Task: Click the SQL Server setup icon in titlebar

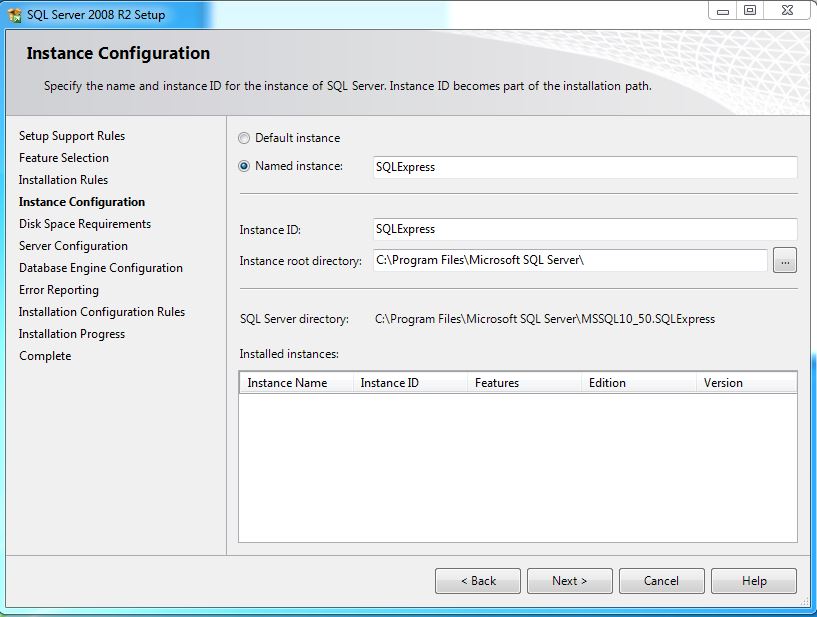Action: 13,14
